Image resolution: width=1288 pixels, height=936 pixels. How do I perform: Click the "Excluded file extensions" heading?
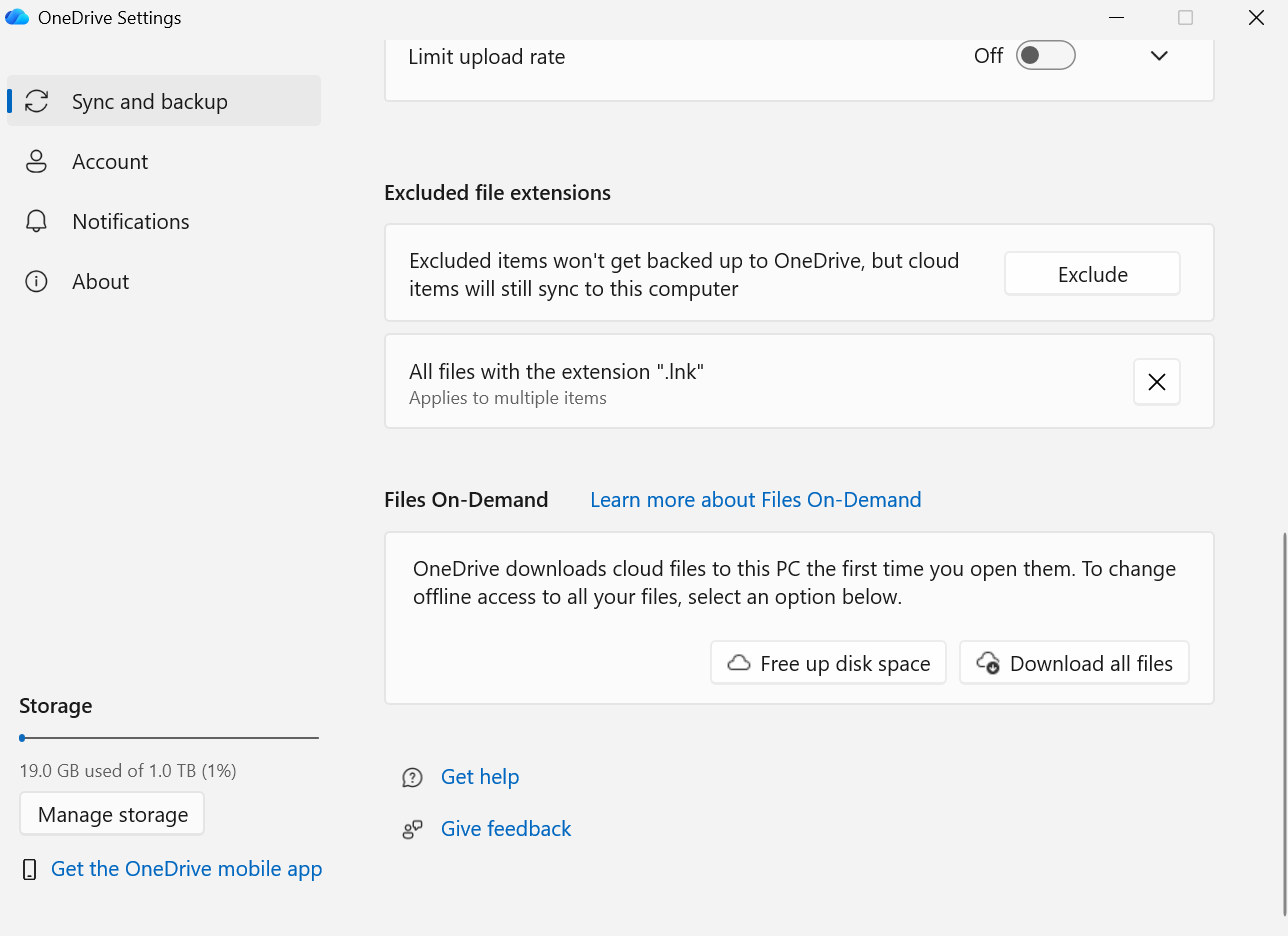(x=497, y=193)
